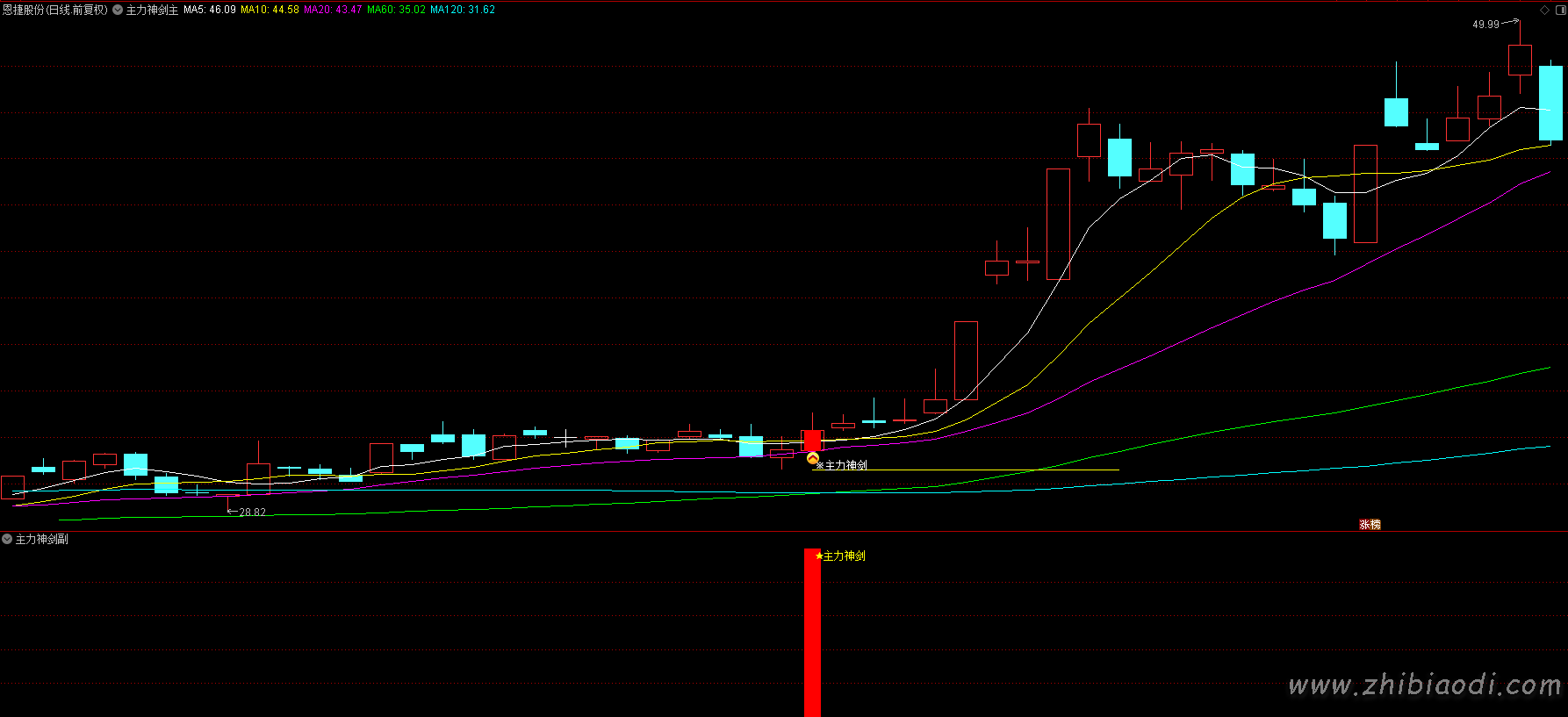Click the green MA60: 35.02 legend label
This screenshot has width=1568, height=717.
point(396,10)
